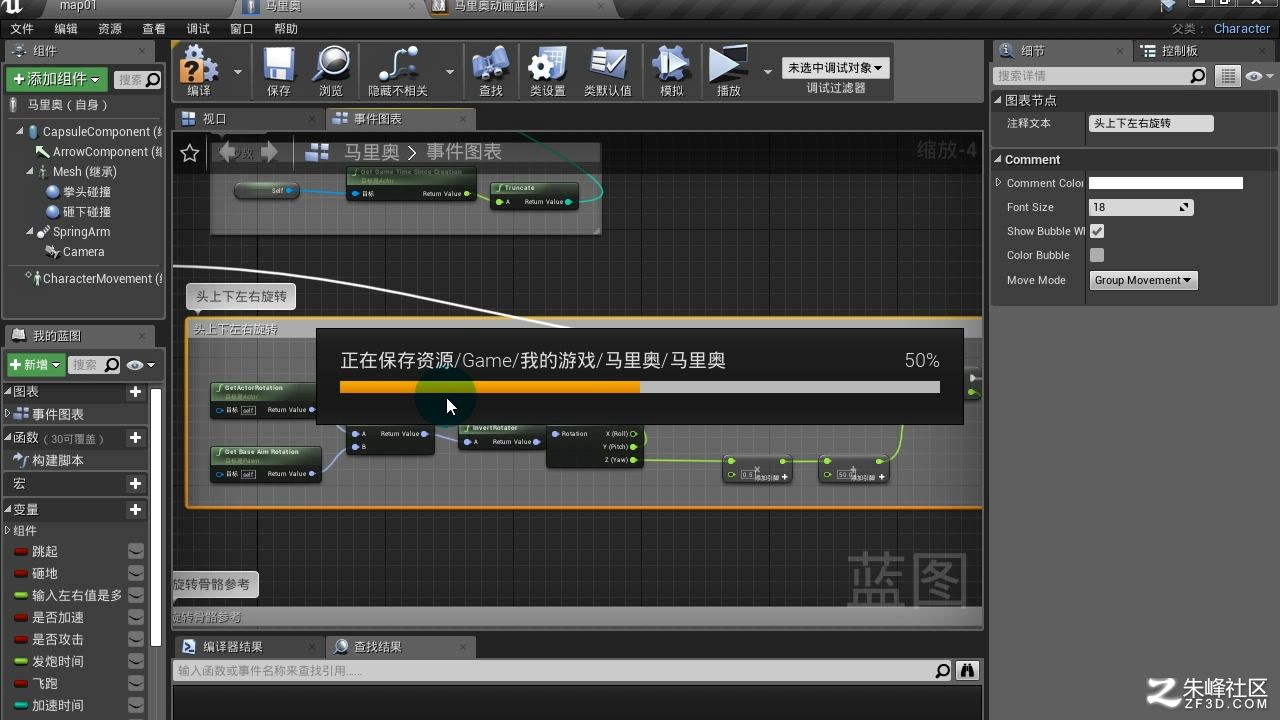Open the dropdown arrow next to 隐藏不相关
The height and width of the screenshot is (720, 1280).
coord(449,72)
